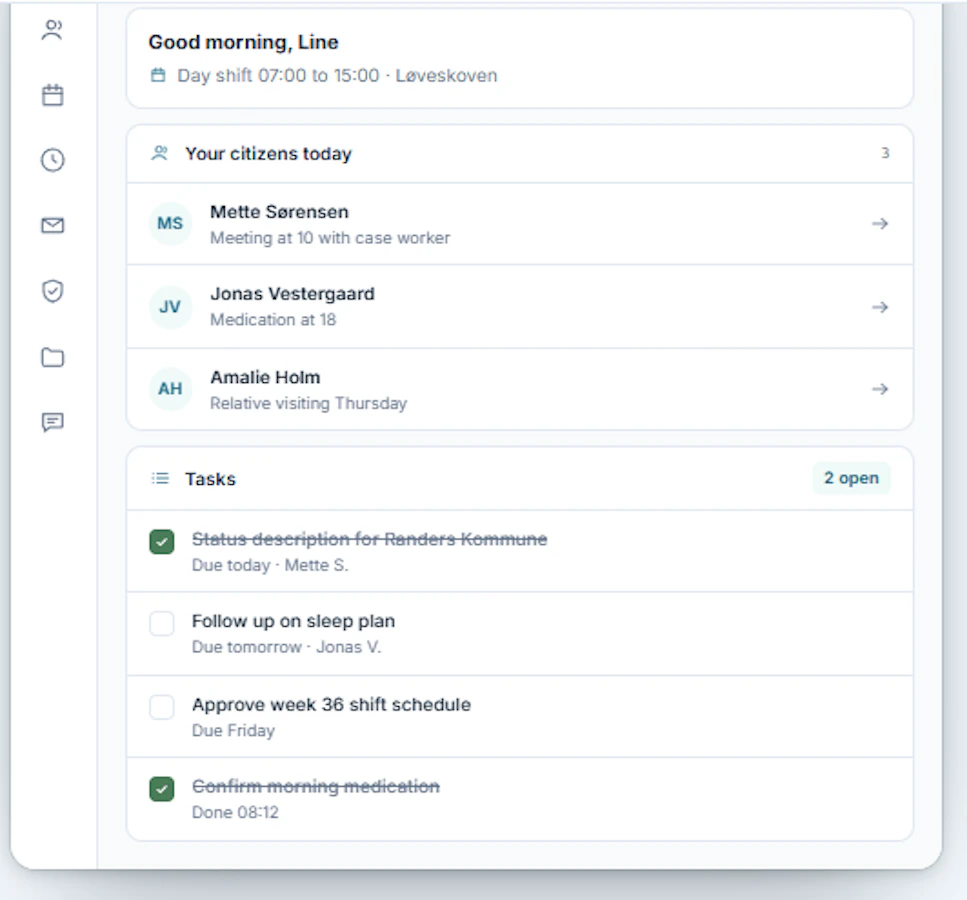Open the clock icon in the sidebar
Viewport: 967px width, 900px height.
(52, 160)
